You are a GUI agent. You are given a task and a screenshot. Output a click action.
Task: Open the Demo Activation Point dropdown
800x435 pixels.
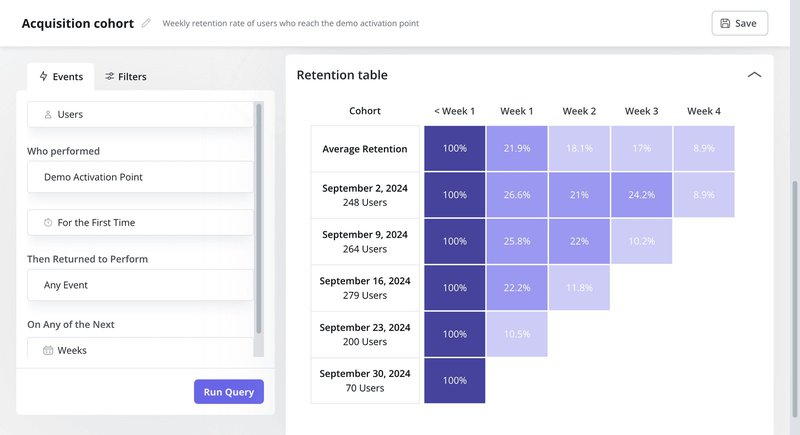coord(140,177)
